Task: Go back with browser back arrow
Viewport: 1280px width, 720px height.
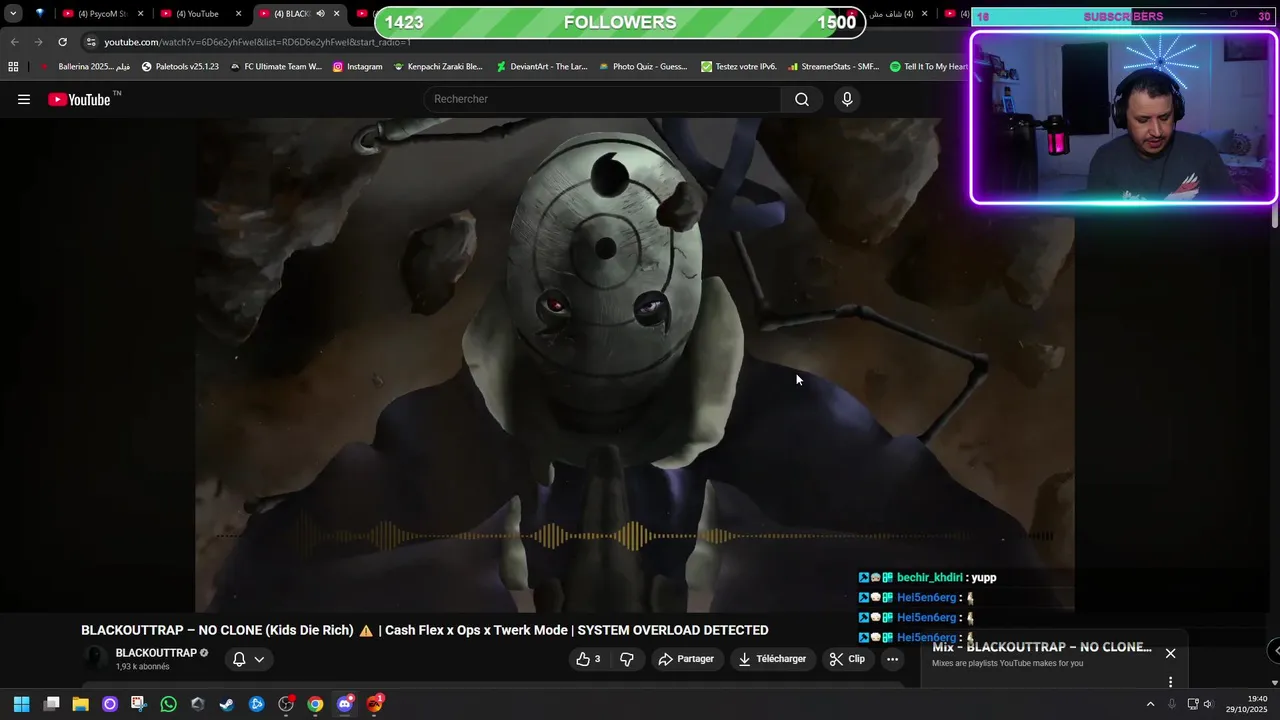Action: click(14, 42)
